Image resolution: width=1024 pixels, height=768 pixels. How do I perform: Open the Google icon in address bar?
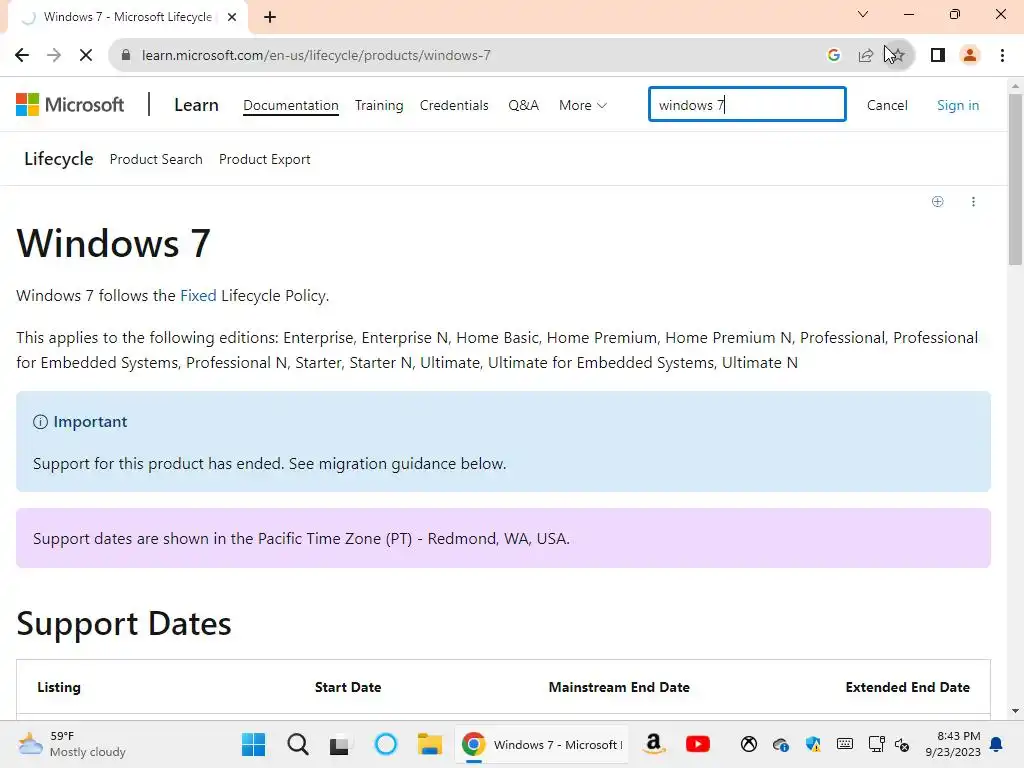[833, 55]
